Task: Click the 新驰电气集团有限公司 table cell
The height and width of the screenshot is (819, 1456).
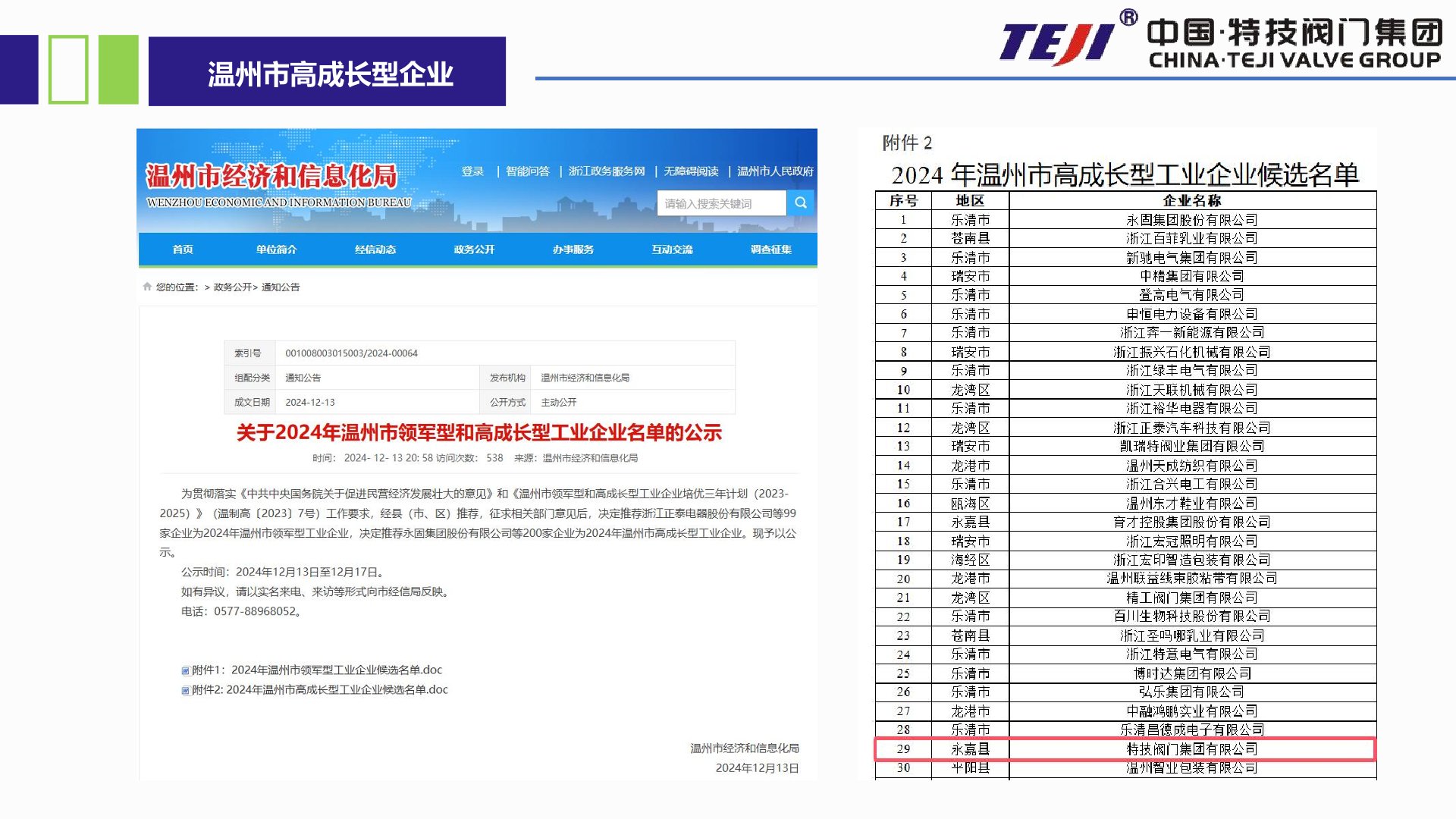Action: pyautogui.click(x=1192, y=258)
